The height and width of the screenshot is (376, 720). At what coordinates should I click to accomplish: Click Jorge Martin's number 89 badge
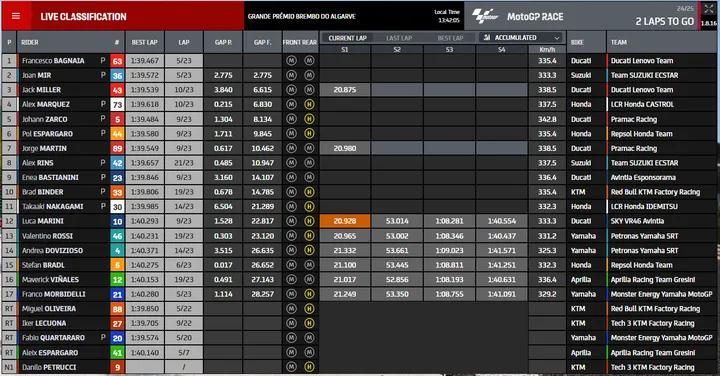[x=118, y=148]
